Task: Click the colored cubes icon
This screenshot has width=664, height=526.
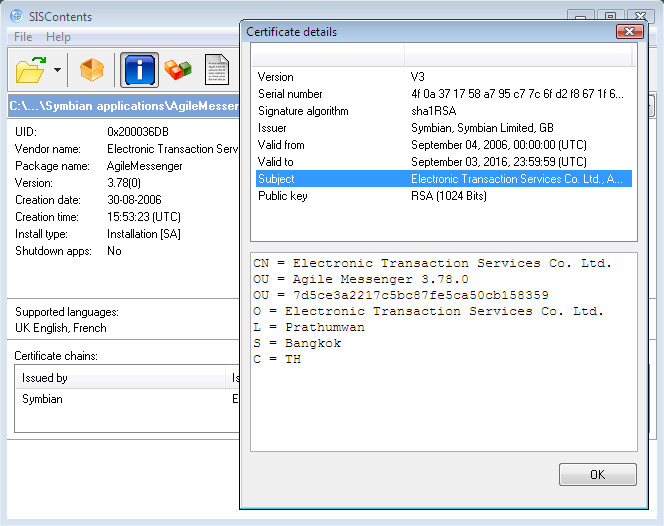Action: [x=178, y=70]
